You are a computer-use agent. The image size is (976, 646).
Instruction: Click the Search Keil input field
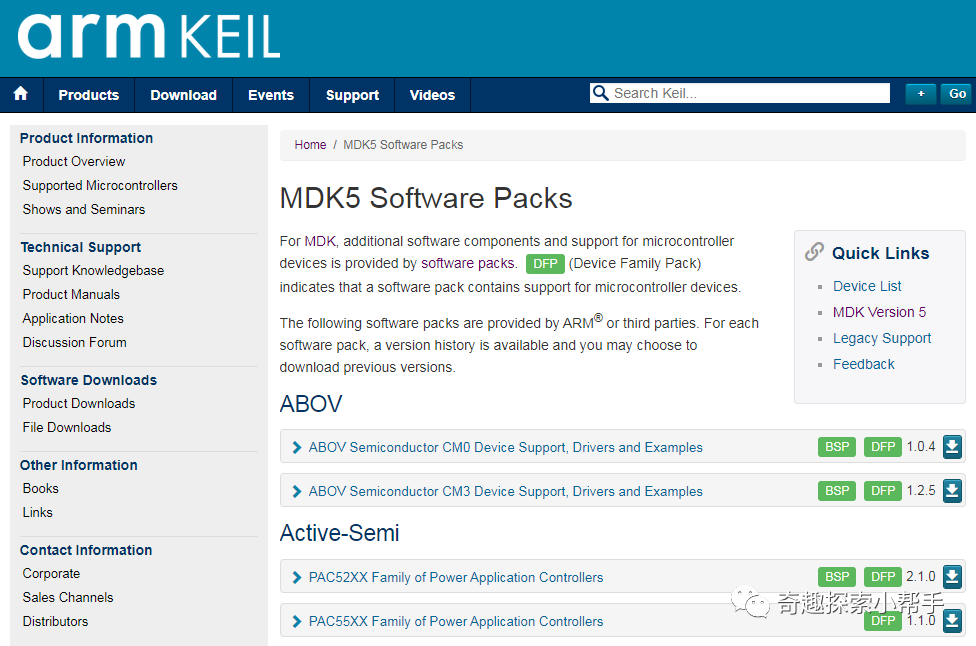[739, 93]
